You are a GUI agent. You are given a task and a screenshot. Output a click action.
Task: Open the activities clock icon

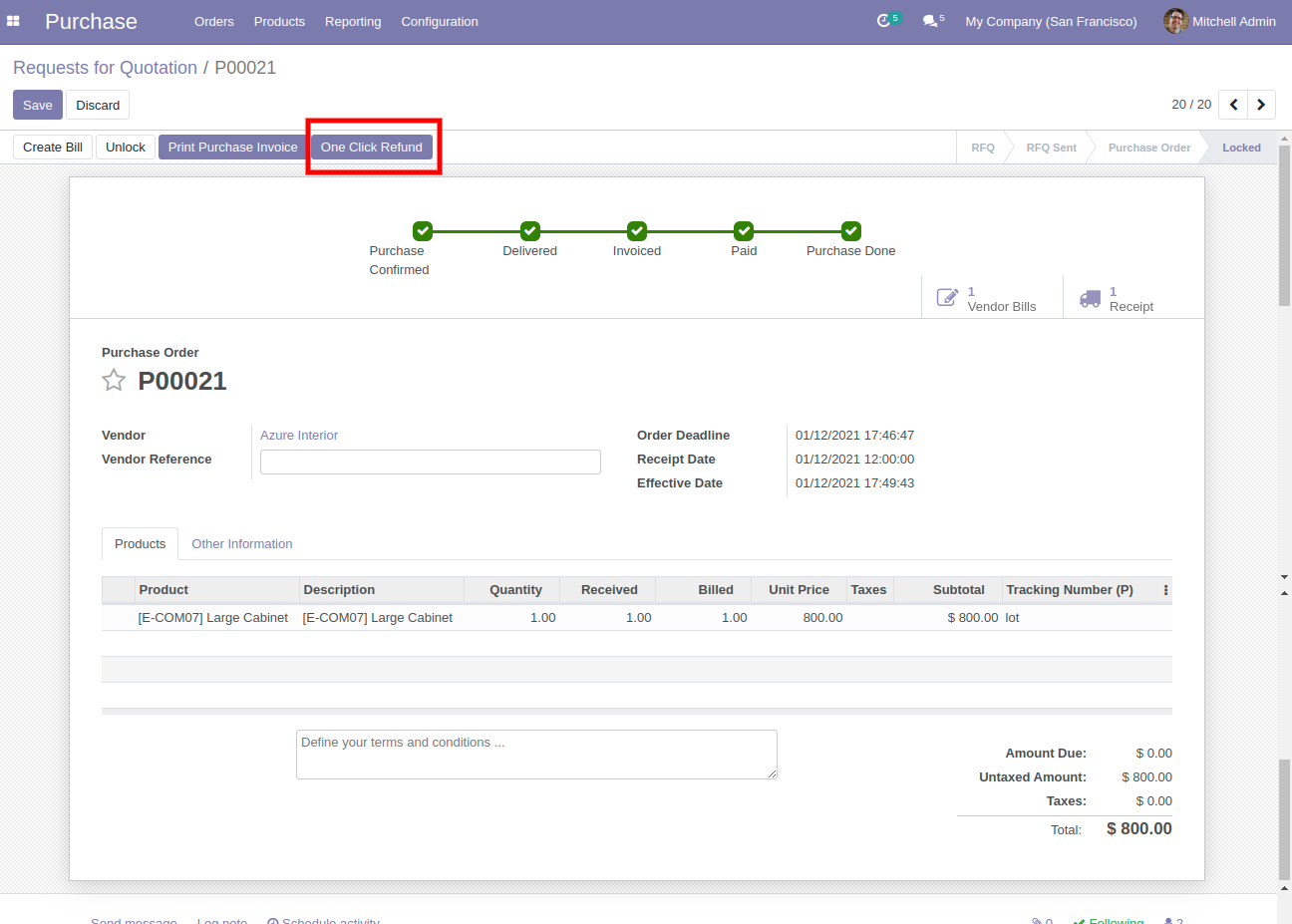coord(883,21)
